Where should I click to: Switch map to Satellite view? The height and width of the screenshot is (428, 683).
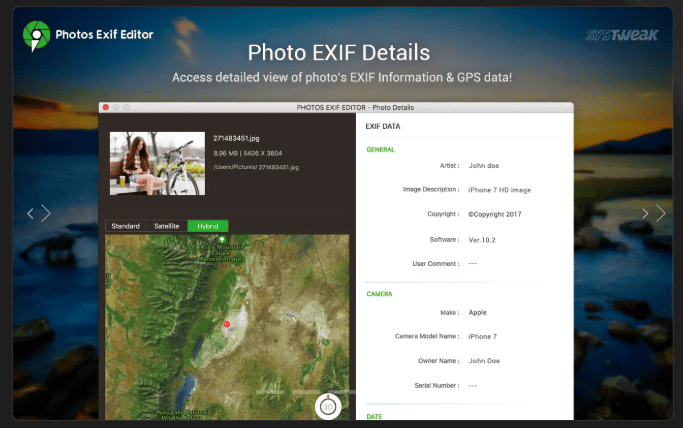click(167, 226)
